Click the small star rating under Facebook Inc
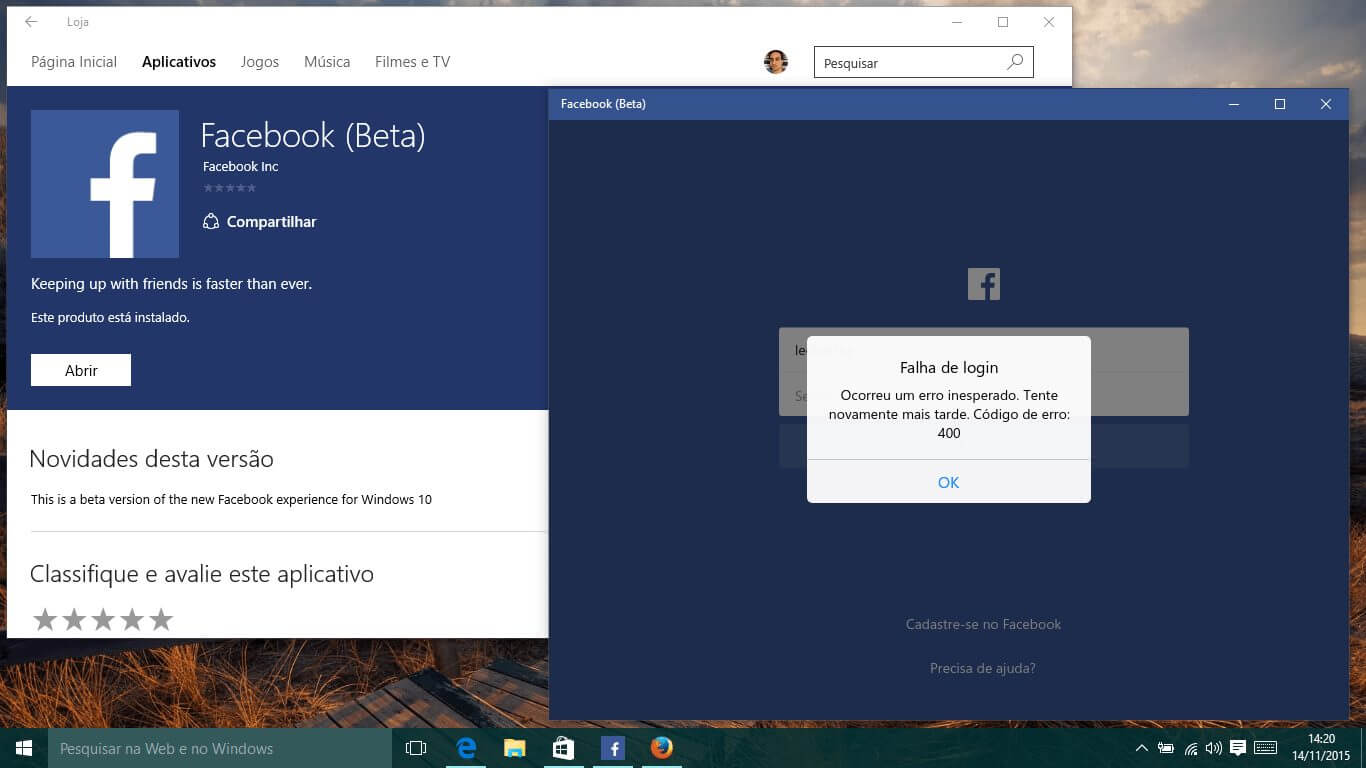This screenshot has width=1366, height=768. click(x=229, y=187)
